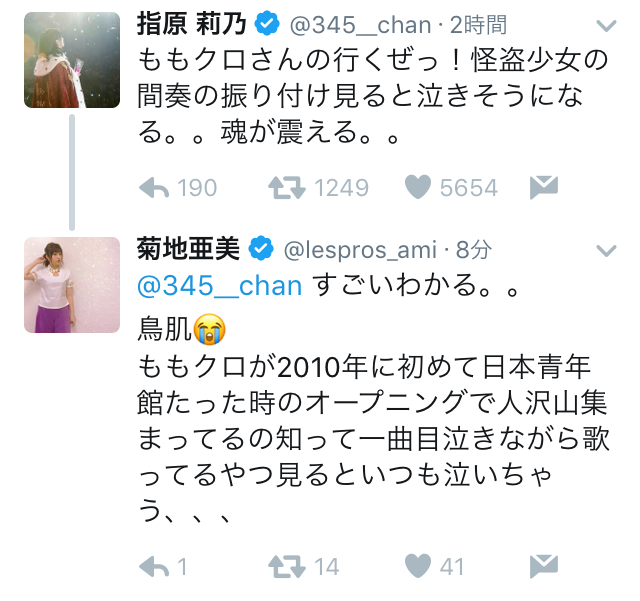Tap the display name 指原 莉乃
The width and height of the screenshot is (640, 602).
191,24
